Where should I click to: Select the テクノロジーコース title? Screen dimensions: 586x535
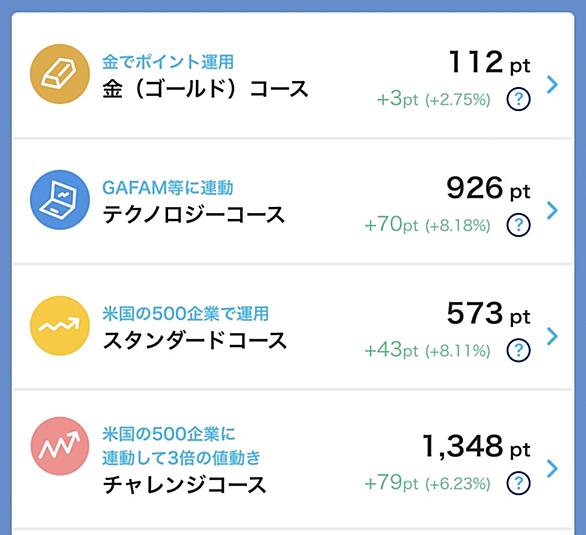point(194,215)
